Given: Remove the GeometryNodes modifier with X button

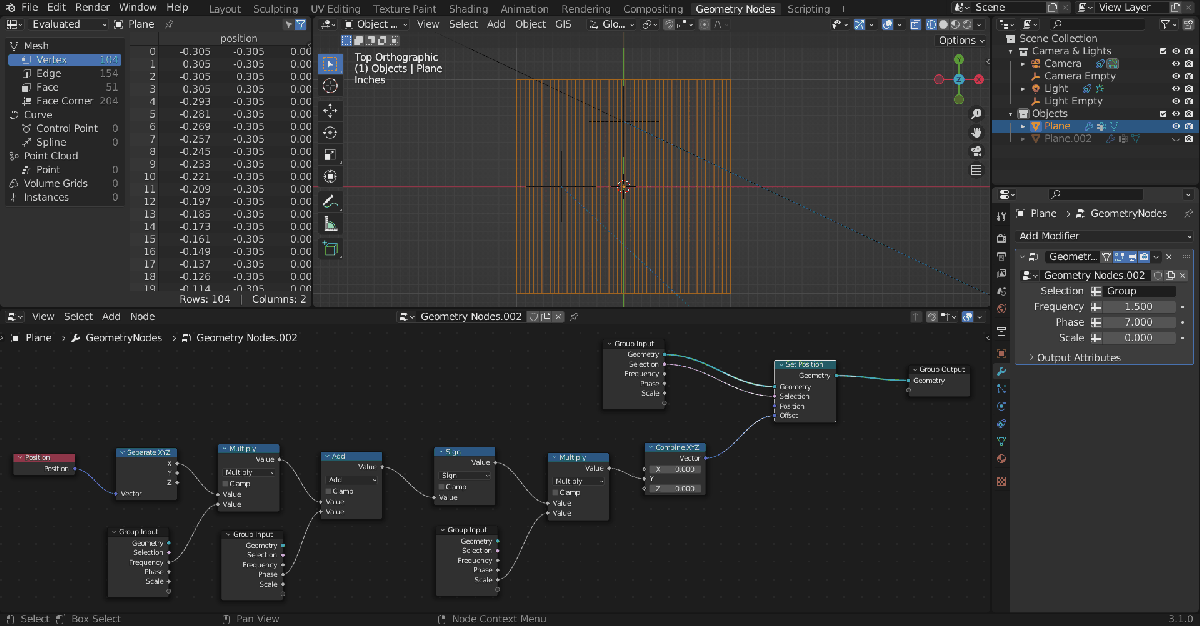Looking at the screenshot, I should pos(1168,257).
